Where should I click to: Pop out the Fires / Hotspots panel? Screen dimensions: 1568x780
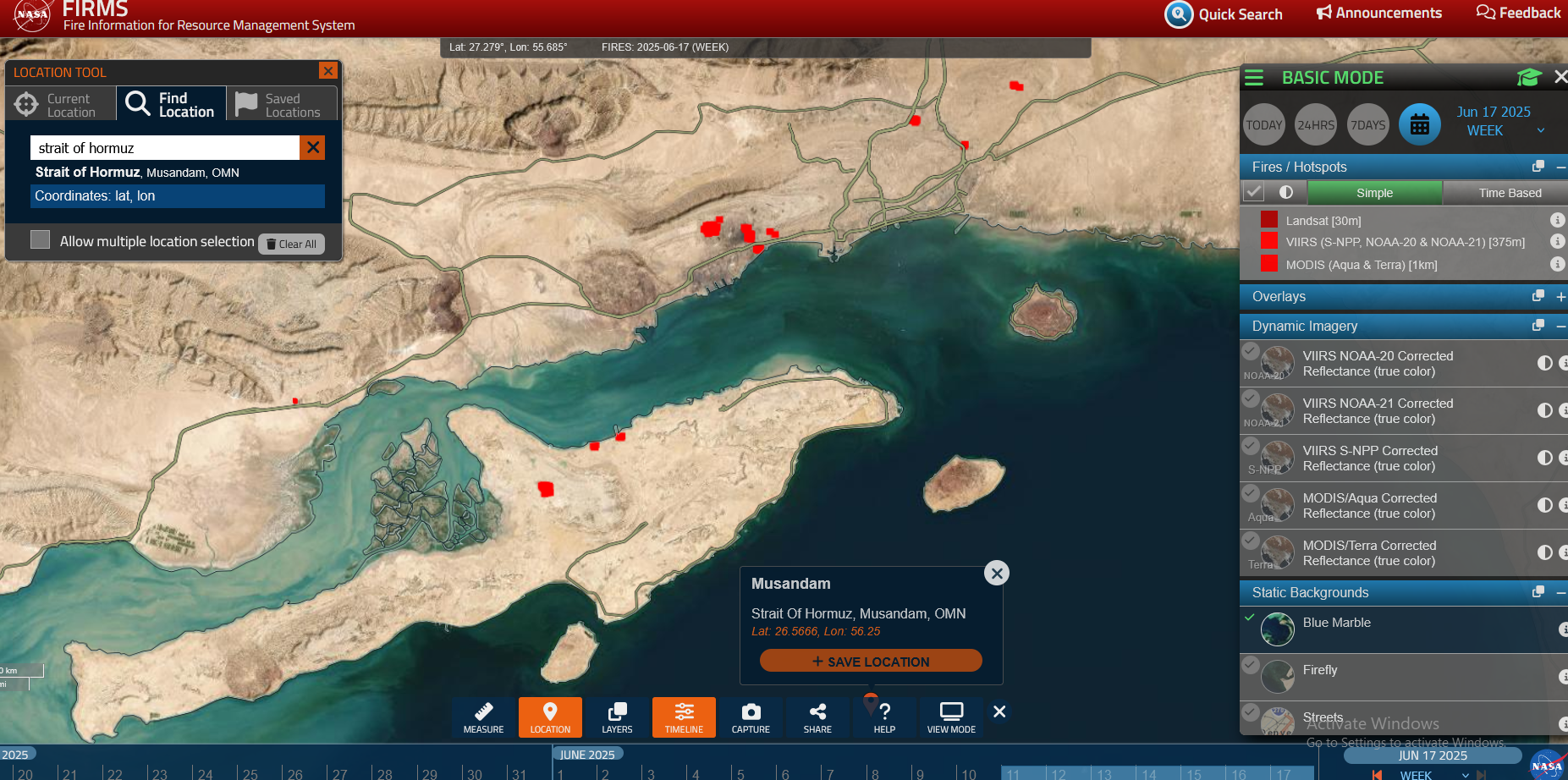click(1538, 167)
